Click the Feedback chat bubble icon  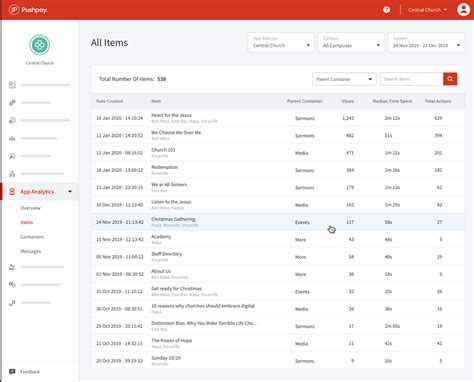[12, 371]
